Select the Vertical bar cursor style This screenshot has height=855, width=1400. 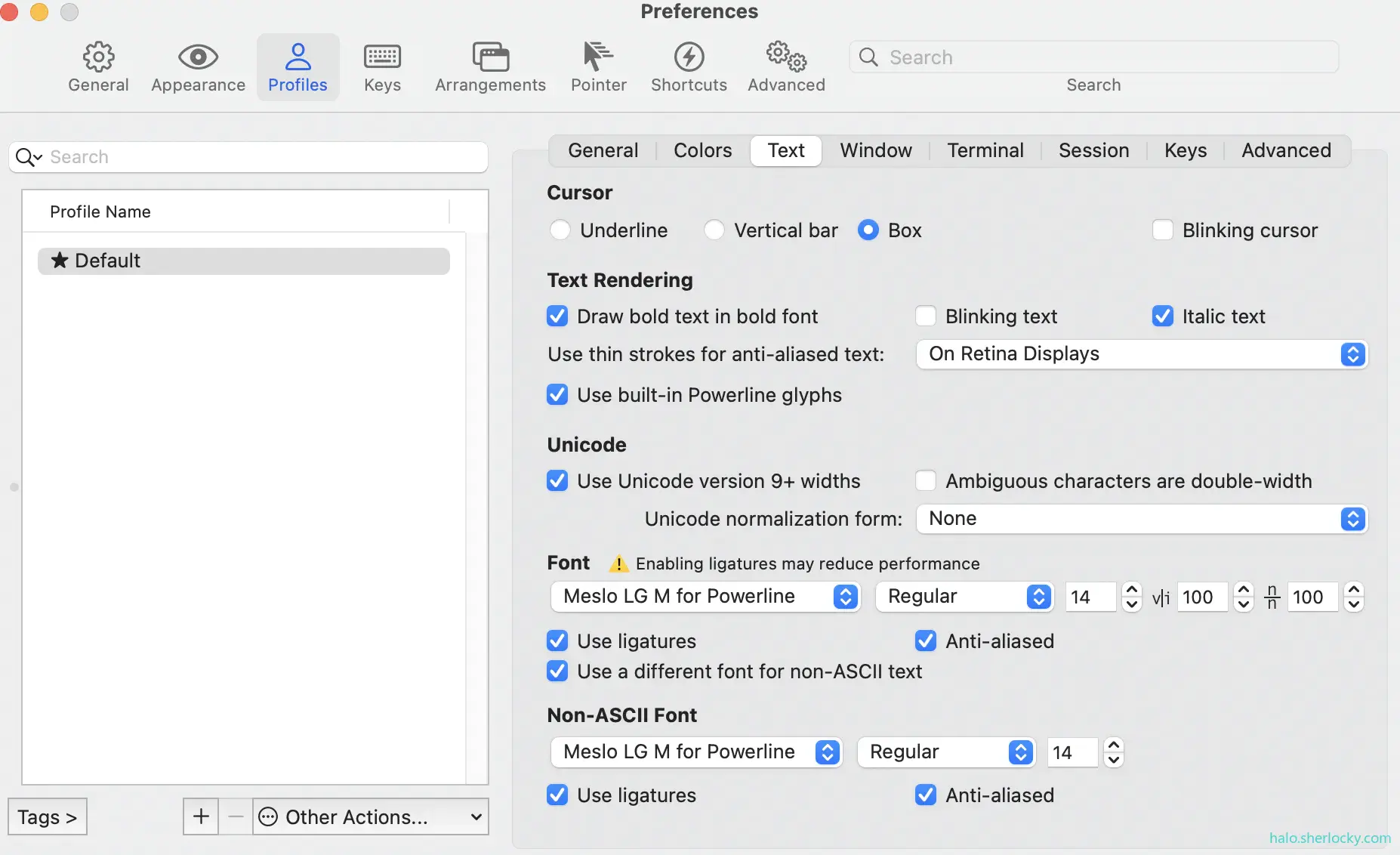coord(714,230)
